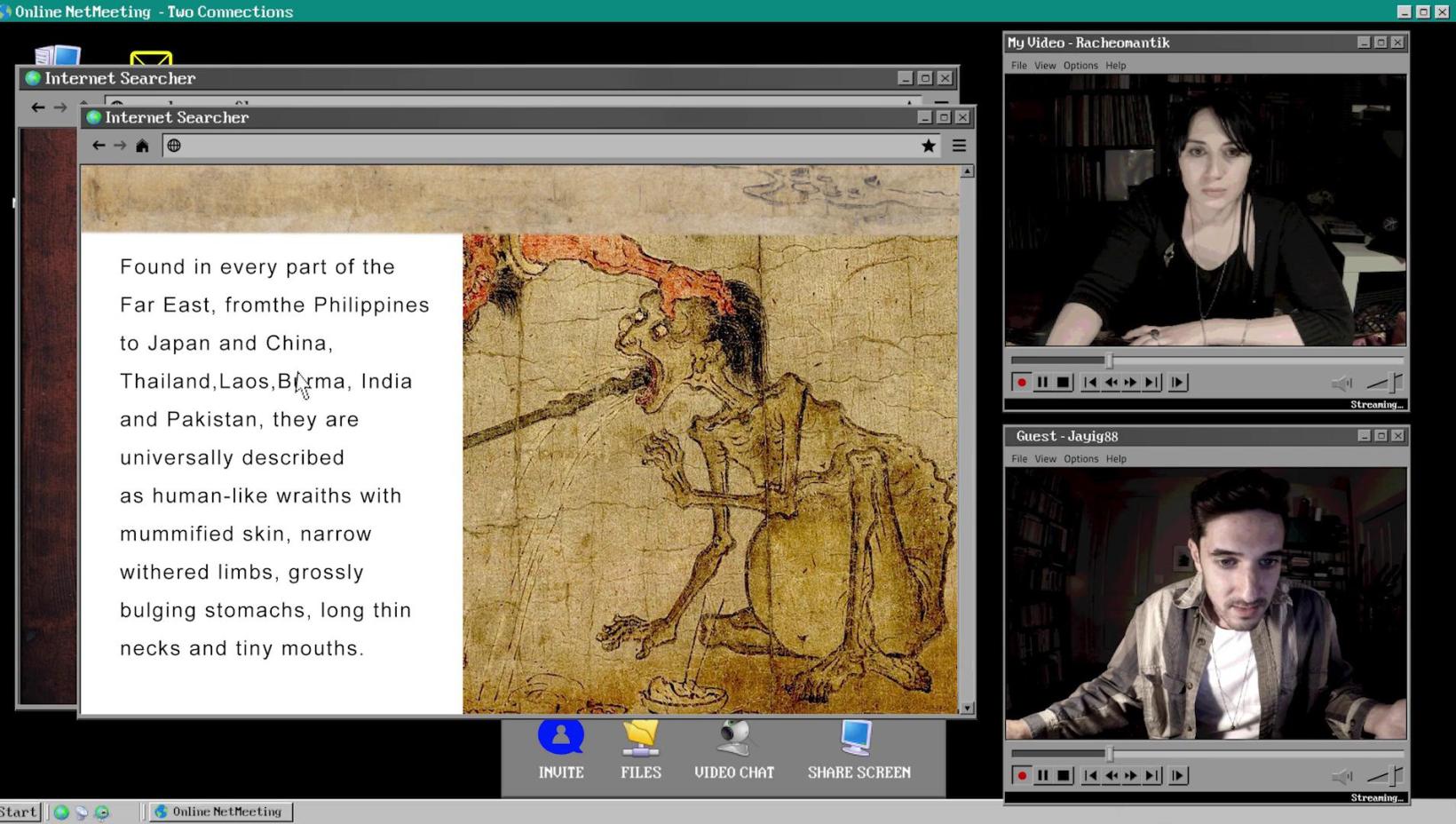
Task: Fast forward in the My Video window
Action: (x=1131, y=383)
